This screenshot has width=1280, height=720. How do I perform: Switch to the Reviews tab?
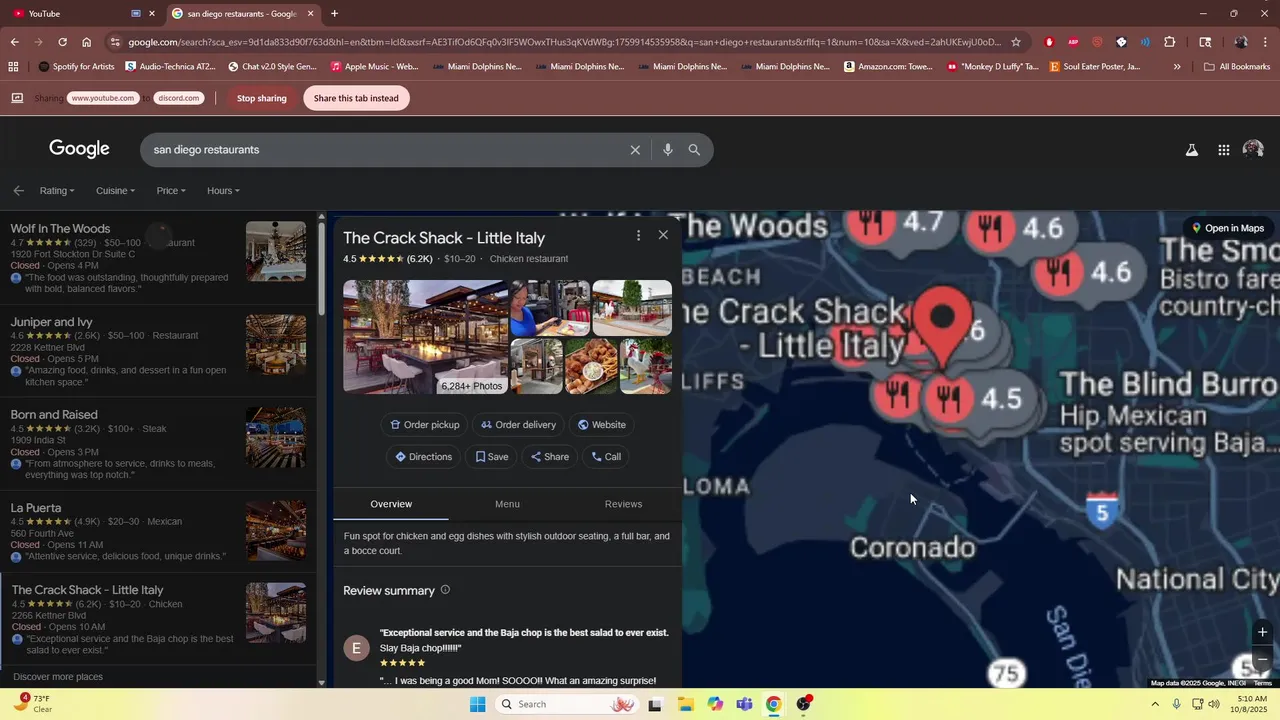pos(623,504)
